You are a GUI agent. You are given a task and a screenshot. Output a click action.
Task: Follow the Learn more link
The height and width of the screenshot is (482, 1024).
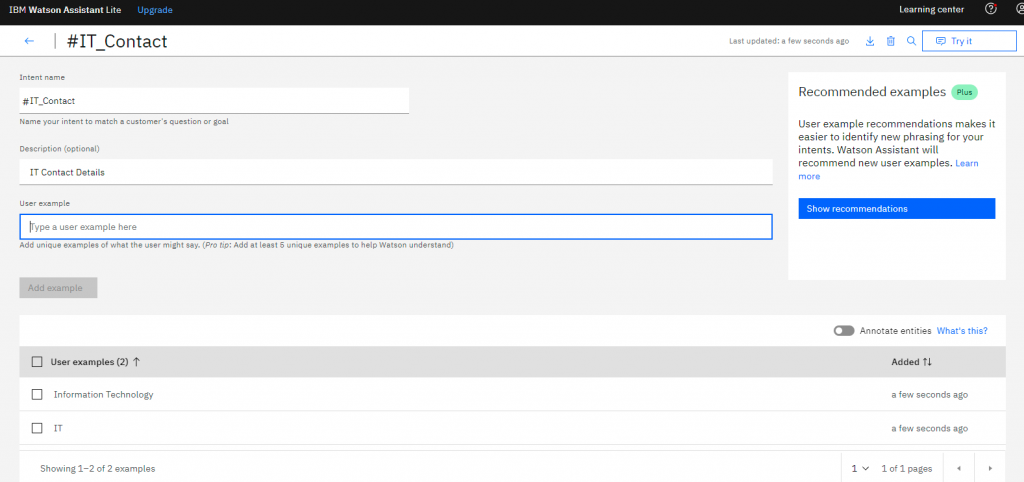click(x=888, y=169)
